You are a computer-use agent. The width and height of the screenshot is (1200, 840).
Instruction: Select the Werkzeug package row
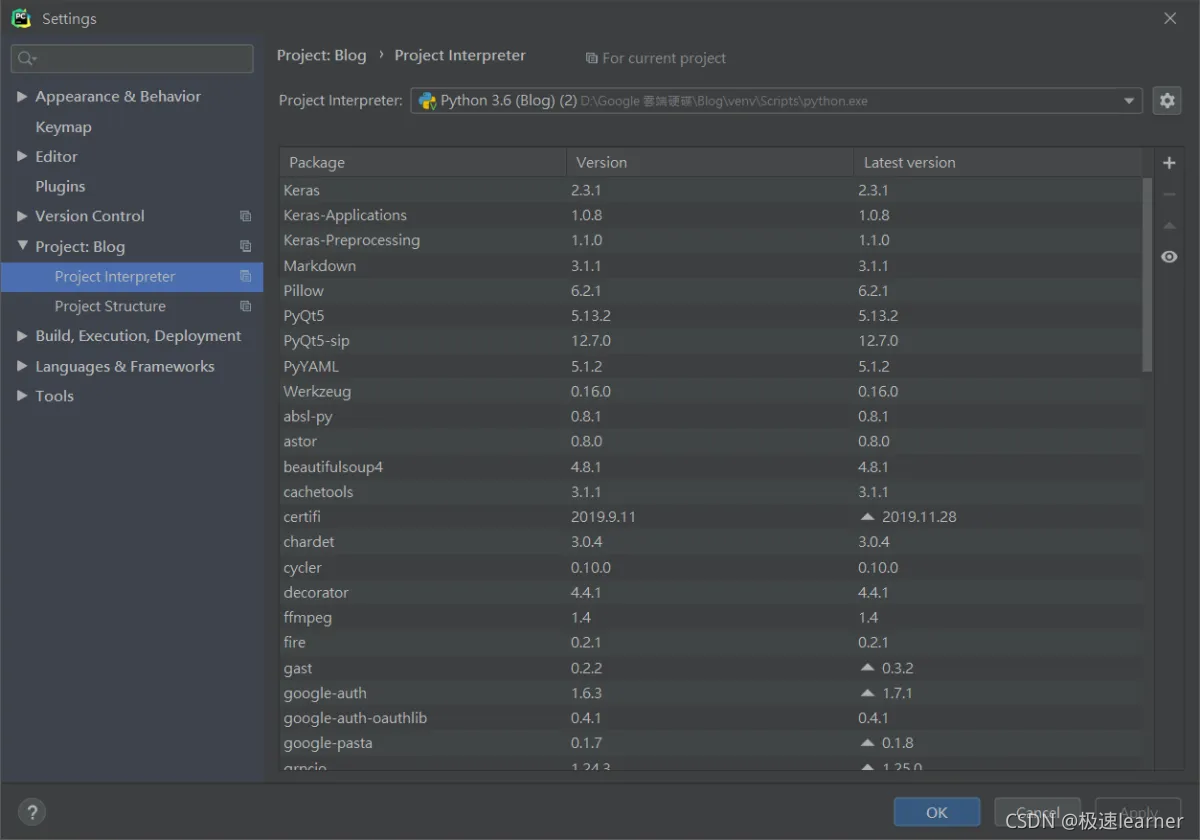[x=711, y=391]
